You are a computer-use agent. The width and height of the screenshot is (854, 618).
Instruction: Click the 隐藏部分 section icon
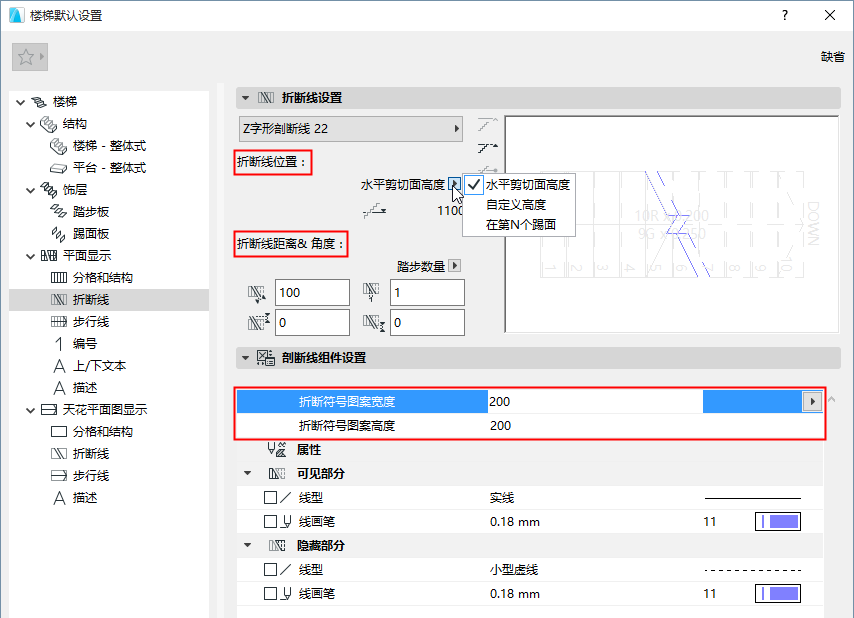point(277,546)
